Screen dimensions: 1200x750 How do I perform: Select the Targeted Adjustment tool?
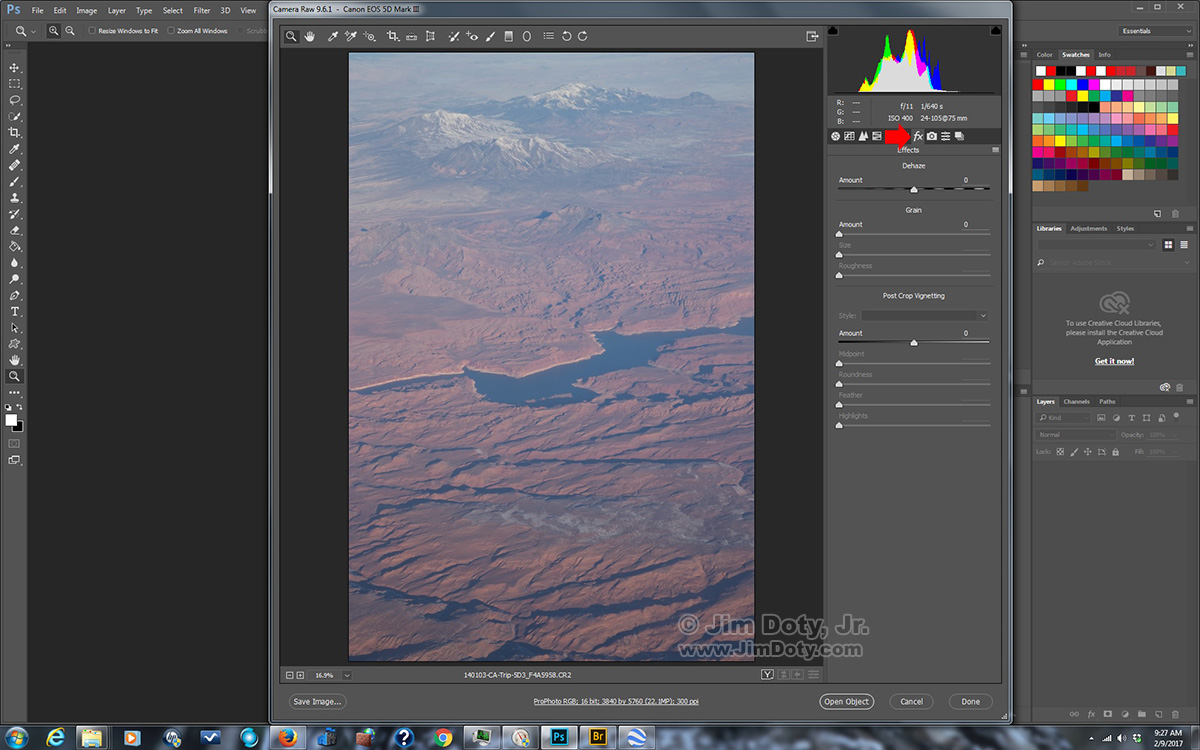(369, 36)
